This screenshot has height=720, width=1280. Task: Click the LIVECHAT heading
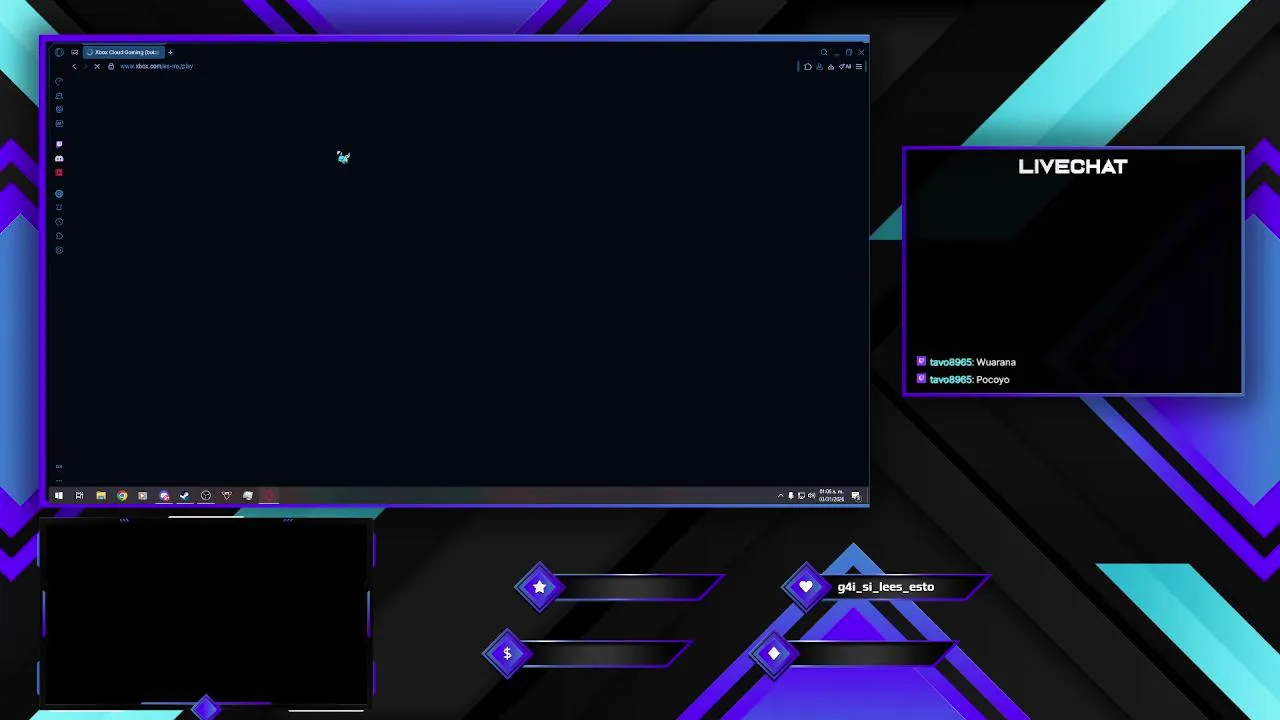point(1072,167)
